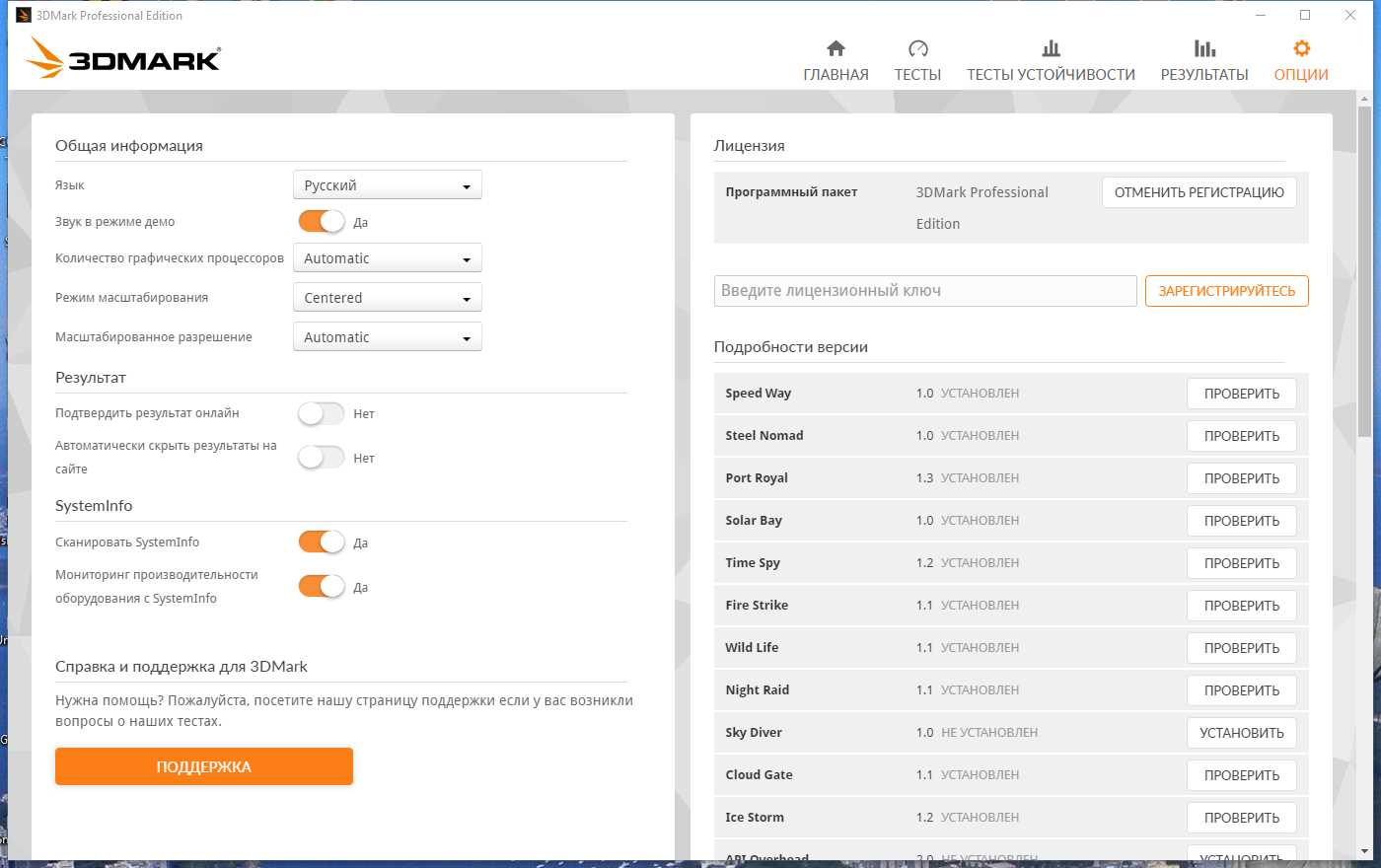
Task: Select the Cloud Gate name text
Action: [759, 774]
